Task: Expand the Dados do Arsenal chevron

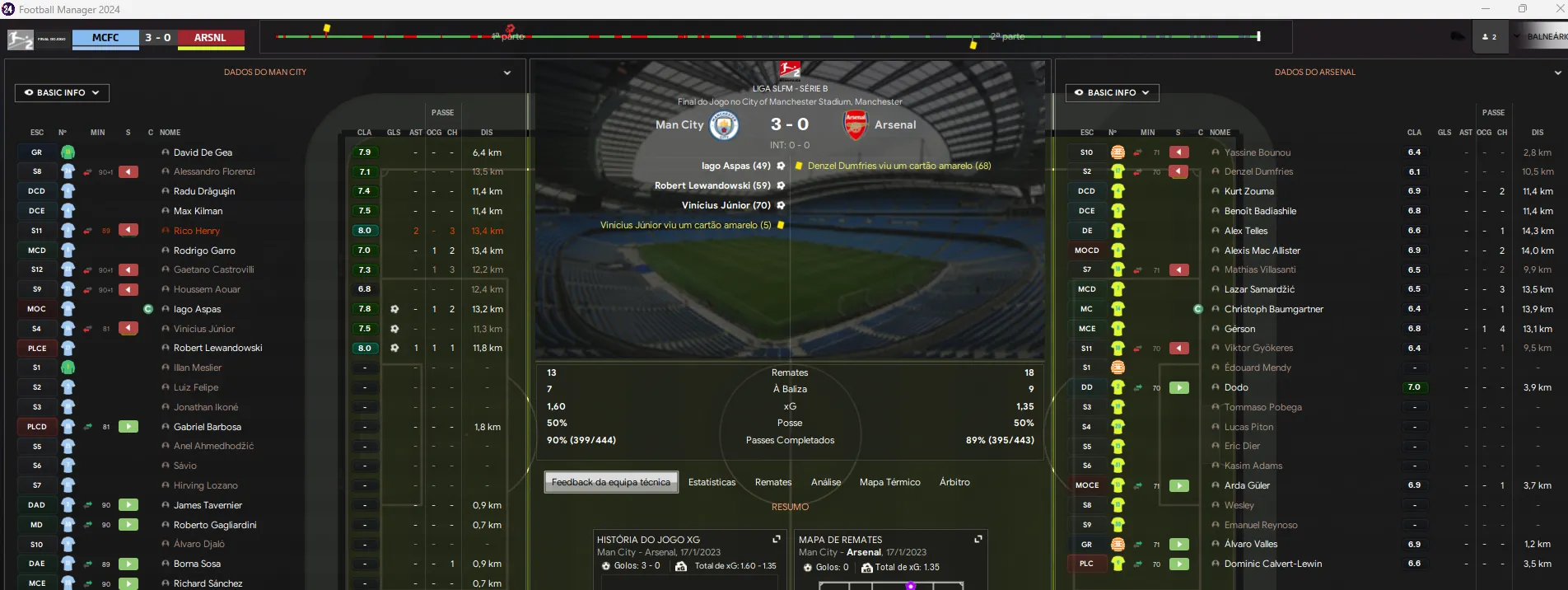Action: click(1557, 73)
